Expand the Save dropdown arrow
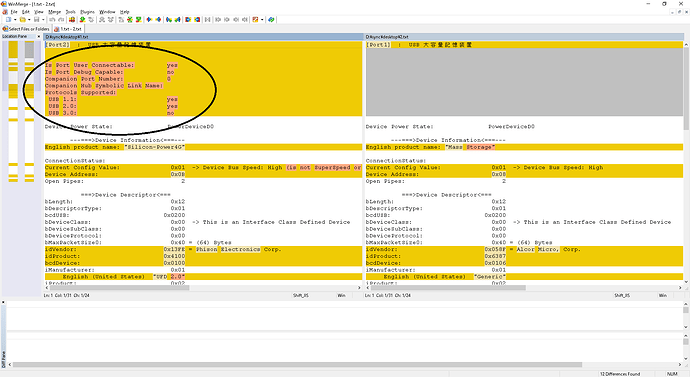Viewport: 690px width, 377px height. point(43,19)
